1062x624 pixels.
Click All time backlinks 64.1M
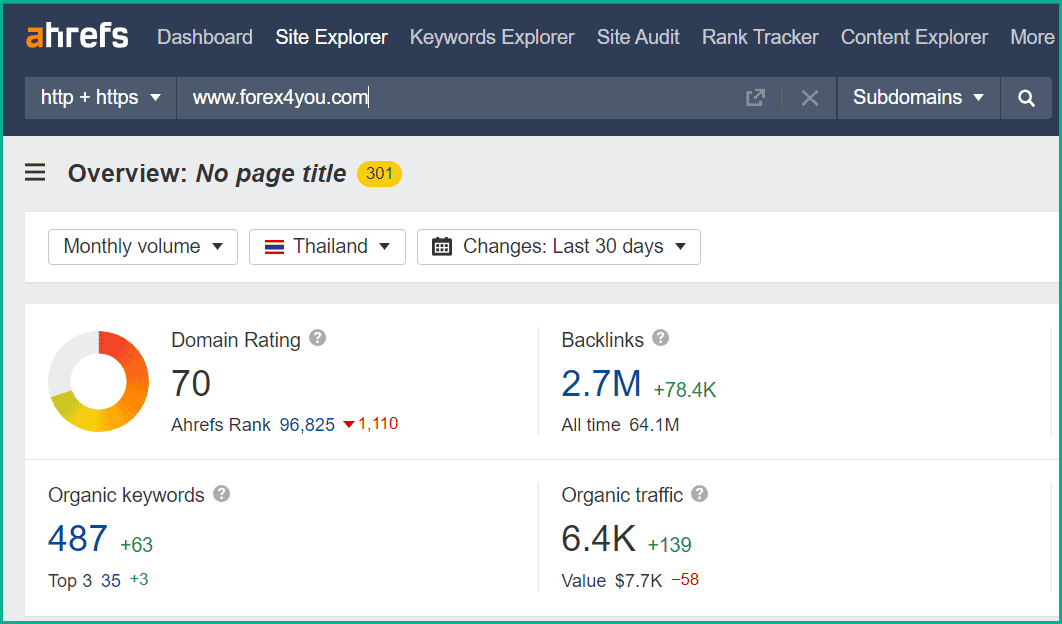[654, 425]
